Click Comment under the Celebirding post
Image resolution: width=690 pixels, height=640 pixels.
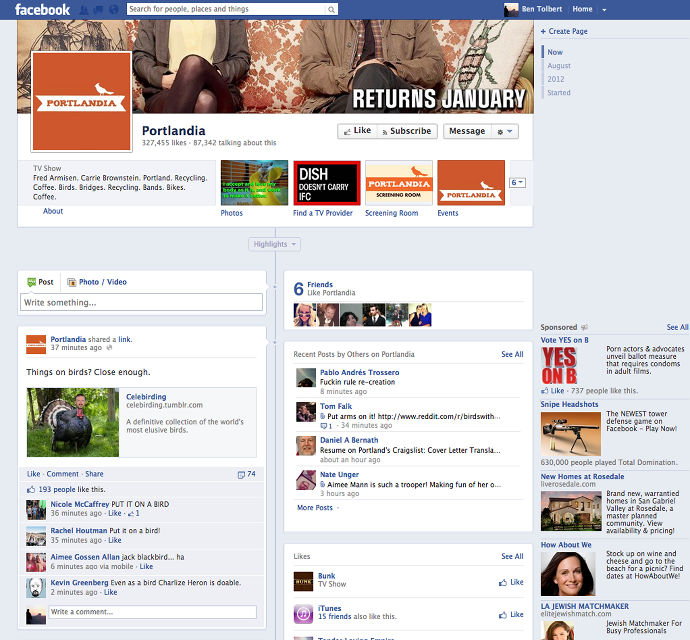coord(62,474)
